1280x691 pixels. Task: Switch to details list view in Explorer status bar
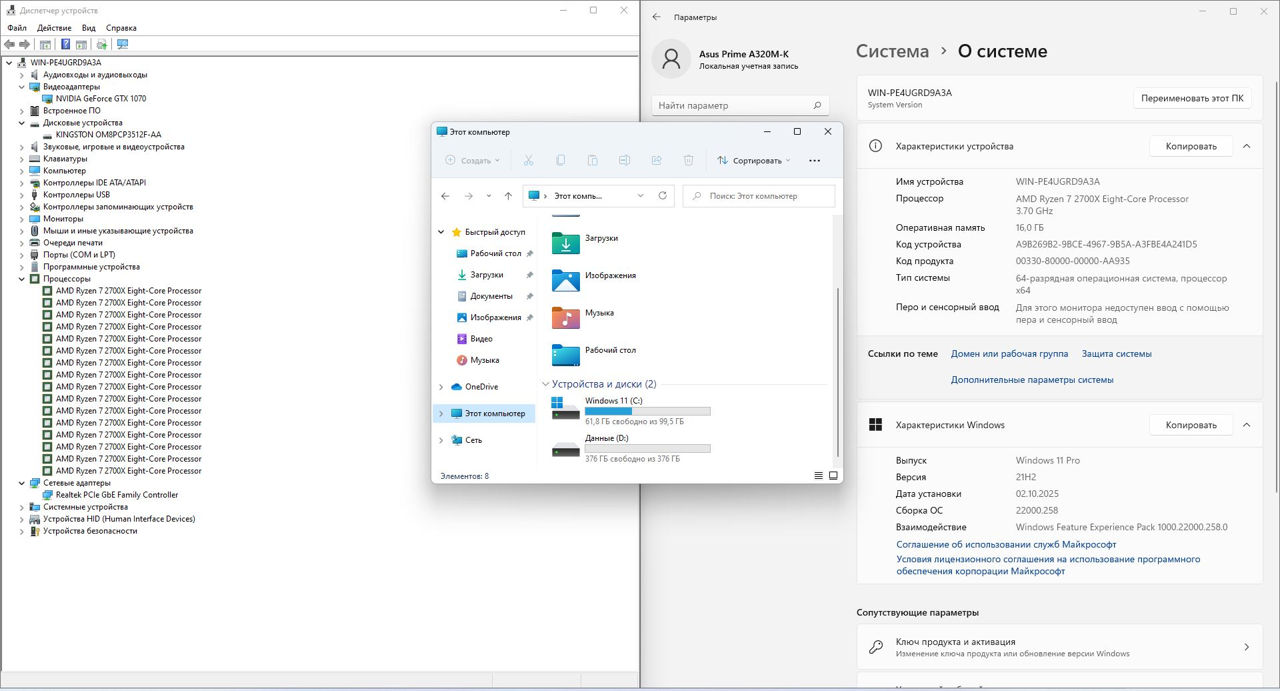(819, 476)
